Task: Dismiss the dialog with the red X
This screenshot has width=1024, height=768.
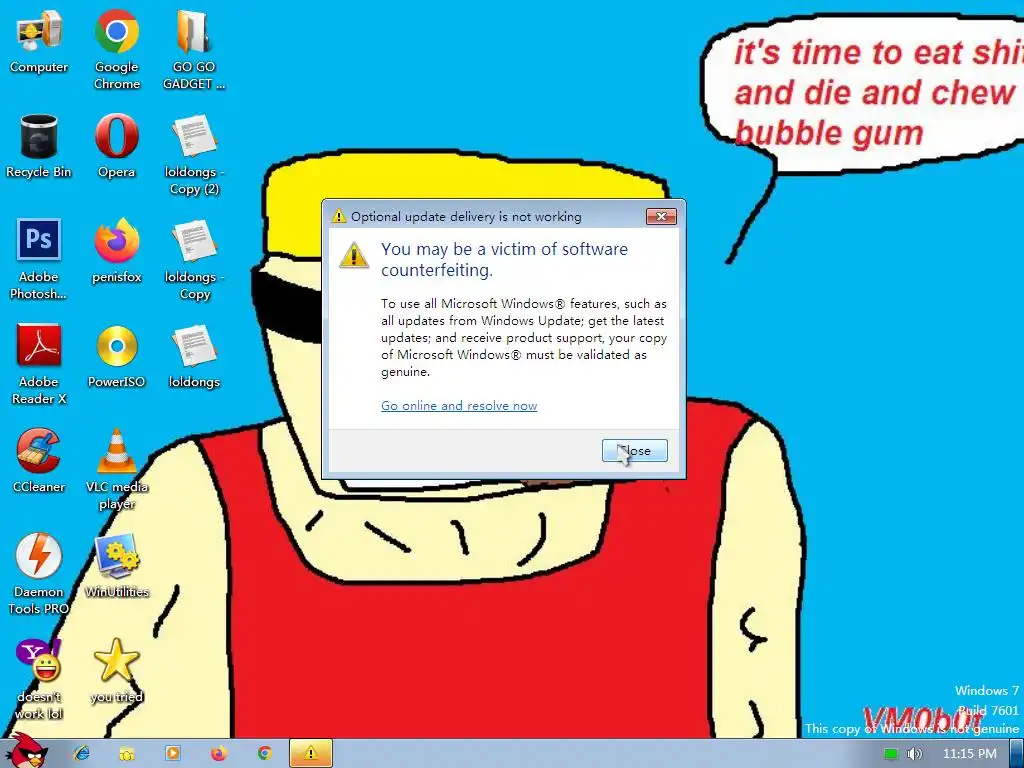Action: 661,216
